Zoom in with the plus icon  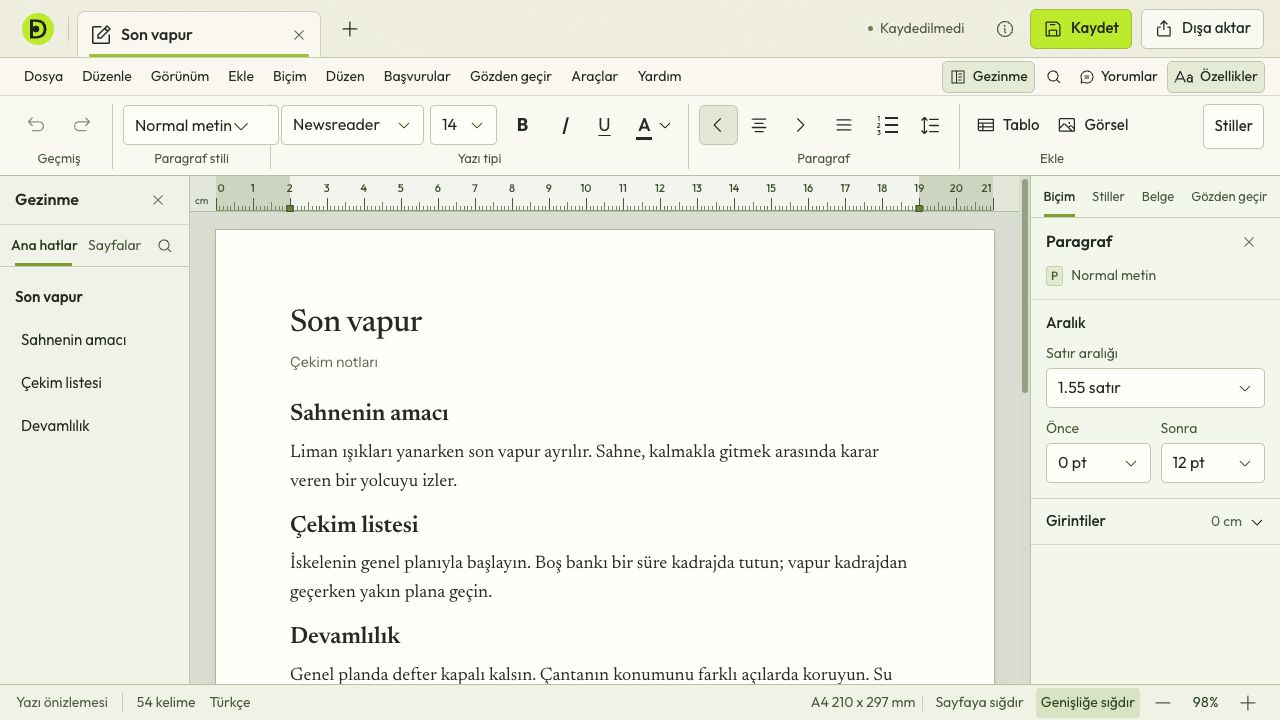click(1248, 703)
